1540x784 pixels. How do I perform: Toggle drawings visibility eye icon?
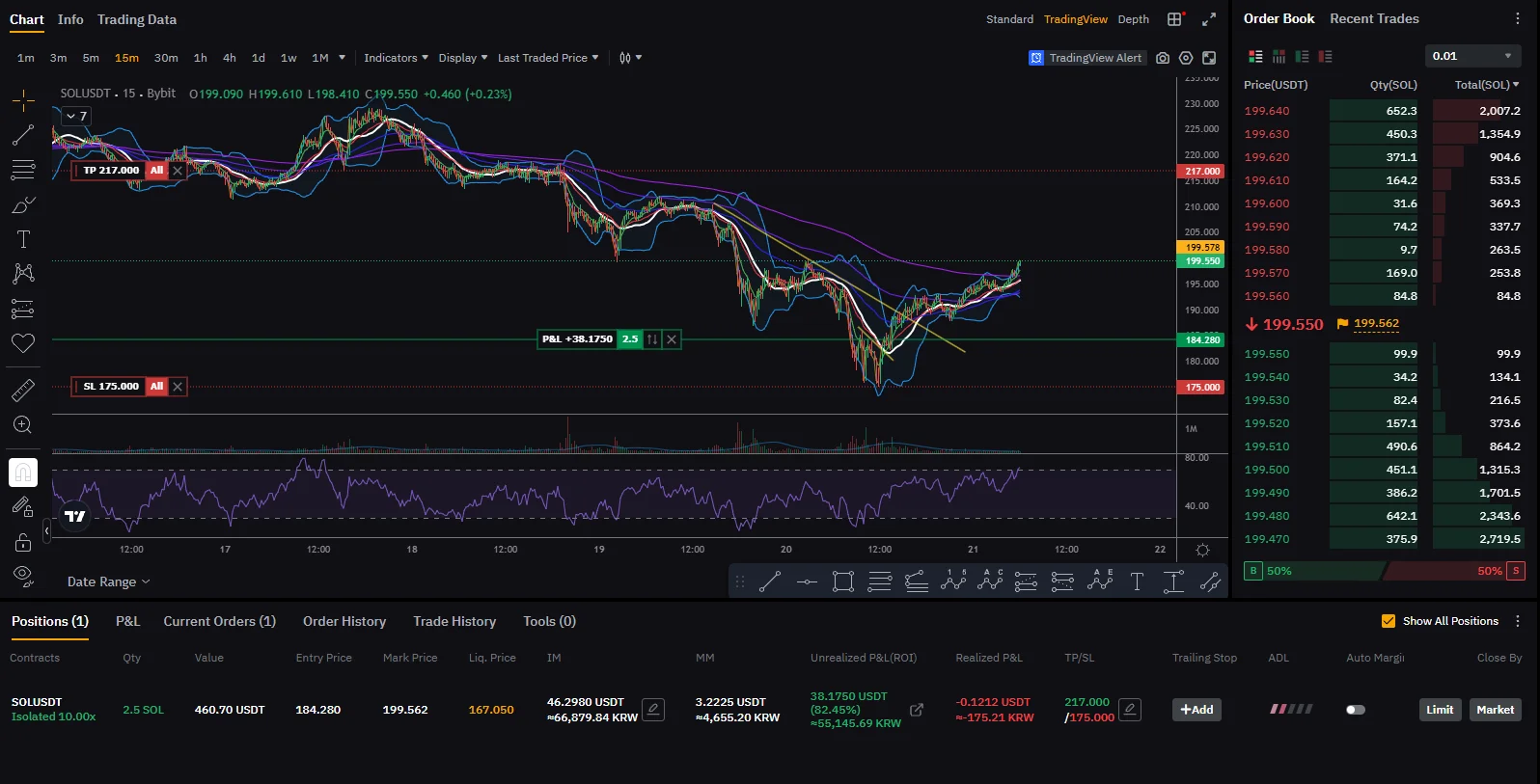pyautogui.click(x=23, y=576)
